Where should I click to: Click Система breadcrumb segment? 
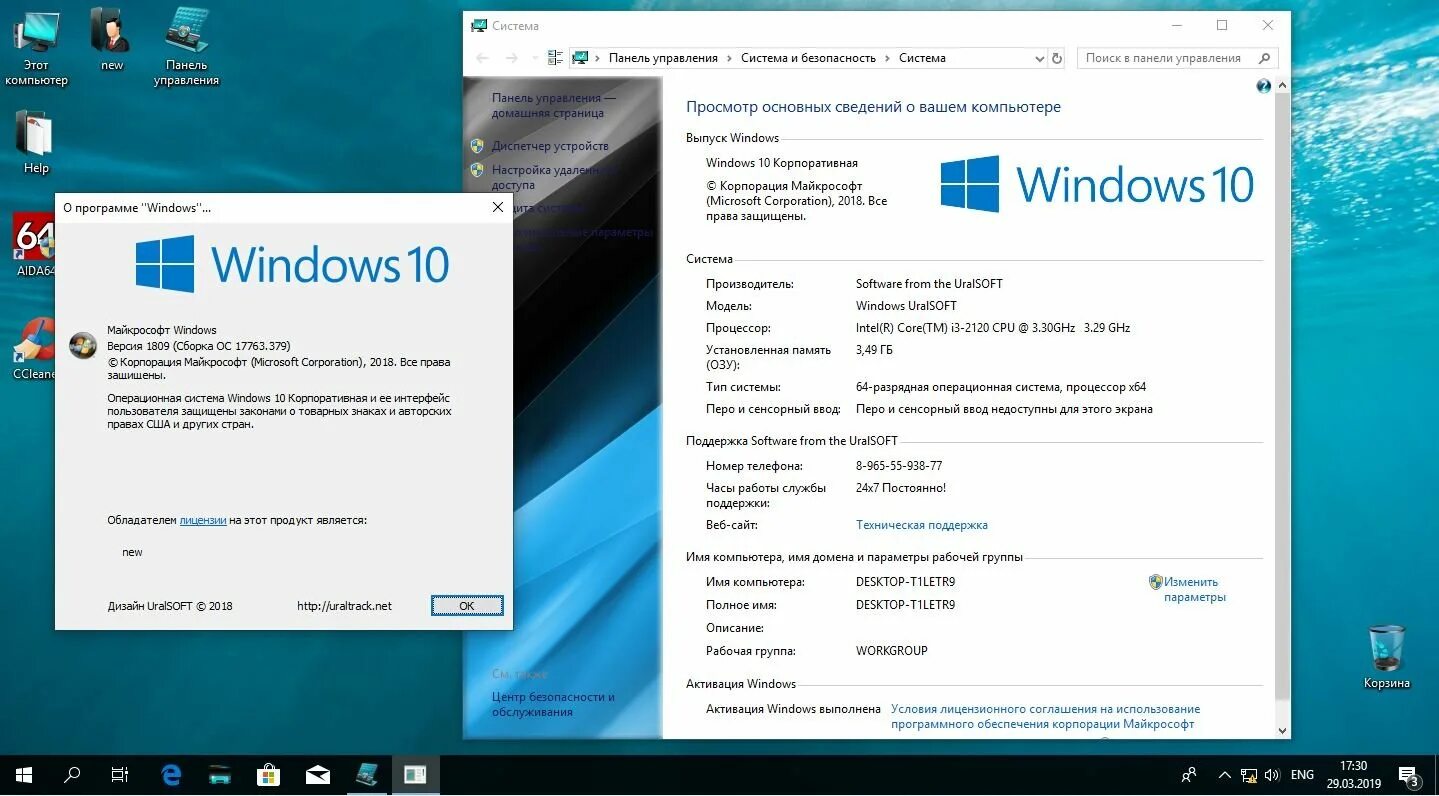point(922,58)
